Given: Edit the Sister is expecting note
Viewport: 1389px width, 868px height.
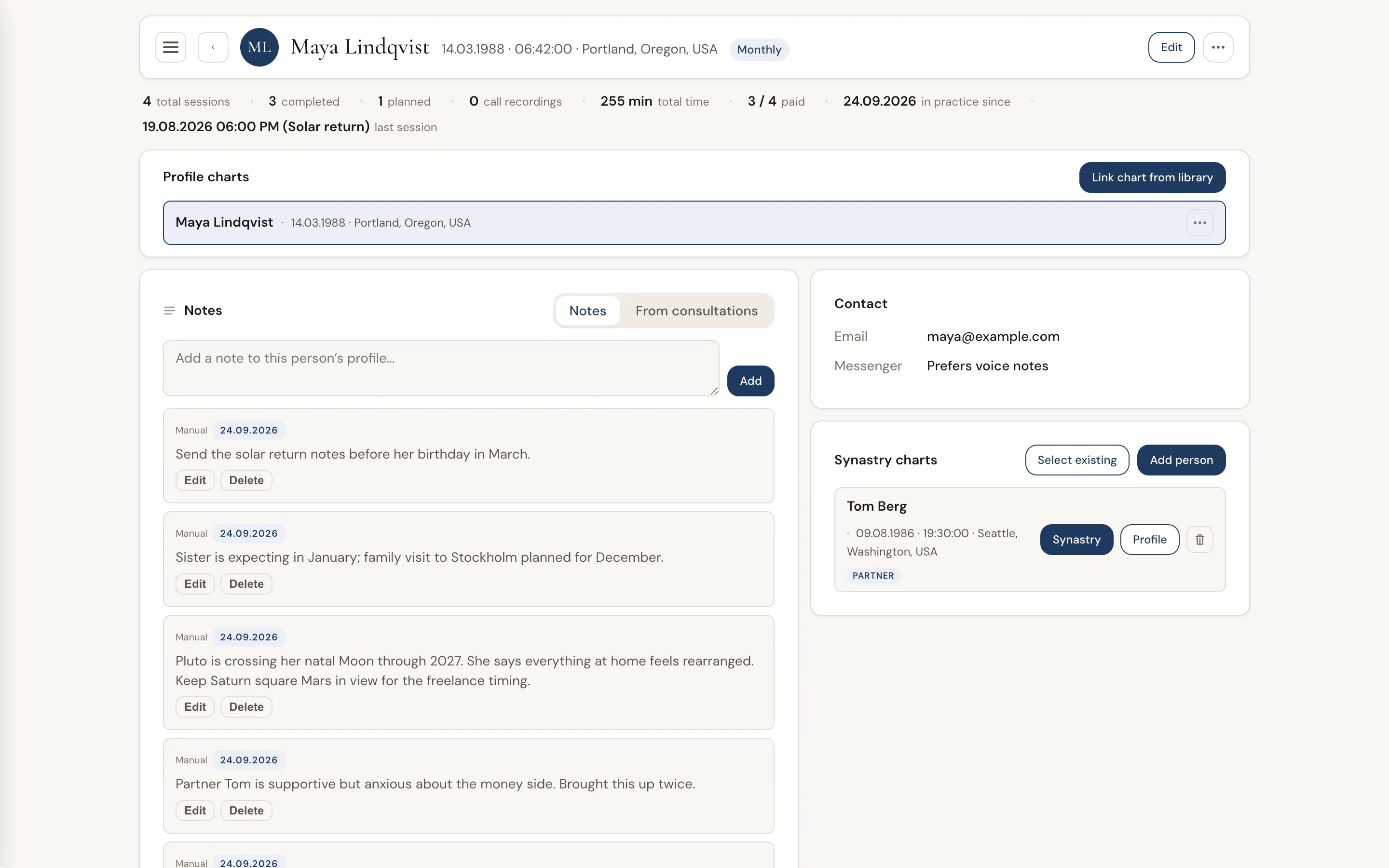Looking at the screenshot, I should coord(194,584).
